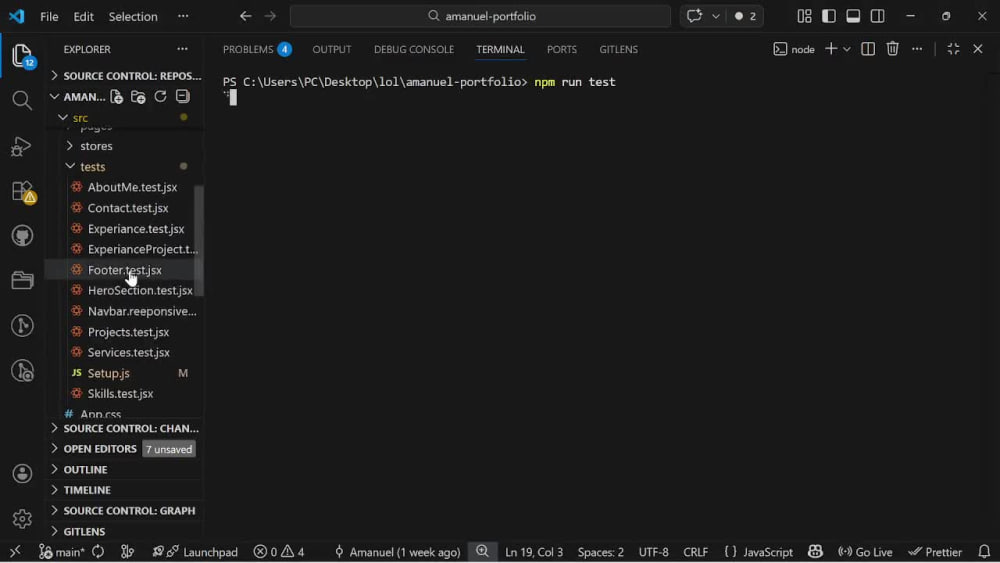This screenshot has height=563, width=1000.
Task: Change the CRLF line ending setting
Action: [x=695, y=552]
